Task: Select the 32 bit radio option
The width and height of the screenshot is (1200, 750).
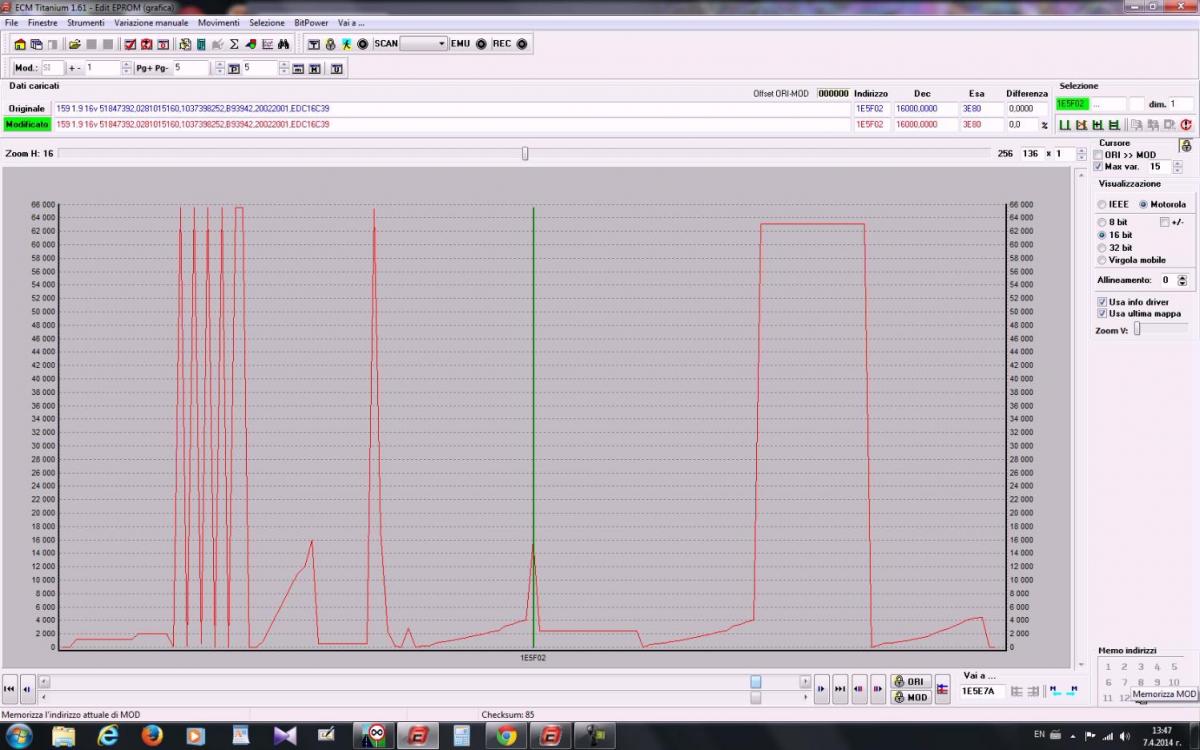Action: point(1101,248)
